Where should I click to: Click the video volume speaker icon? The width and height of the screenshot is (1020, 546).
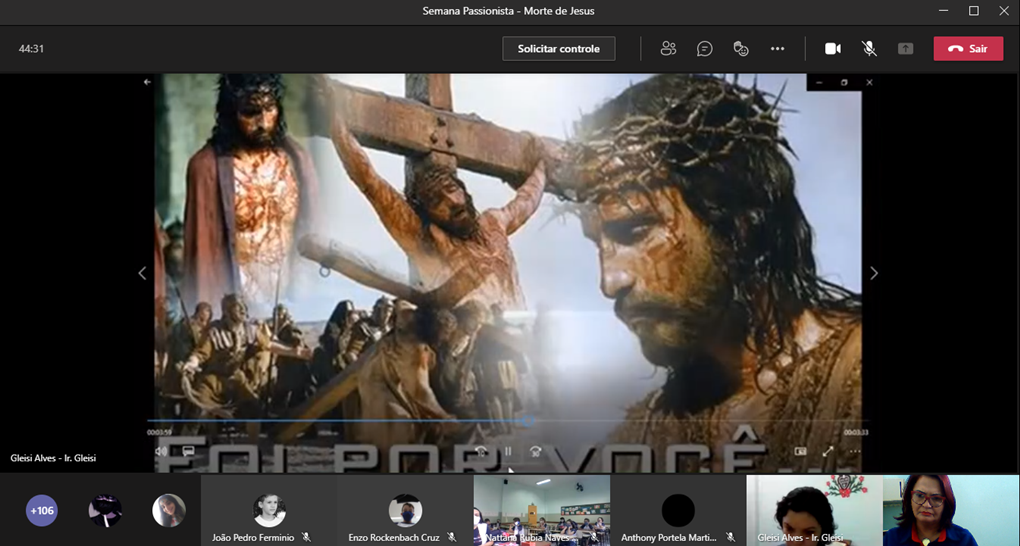pyautogui.click(x=161, y=451)
